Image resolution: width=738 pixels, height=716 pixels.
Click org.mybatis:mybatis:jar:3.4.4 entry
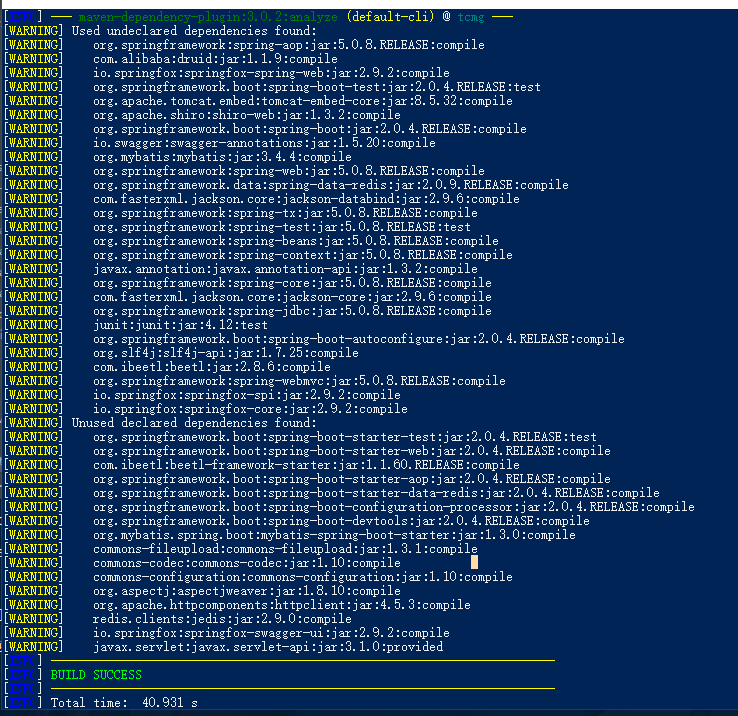(222, 157)
